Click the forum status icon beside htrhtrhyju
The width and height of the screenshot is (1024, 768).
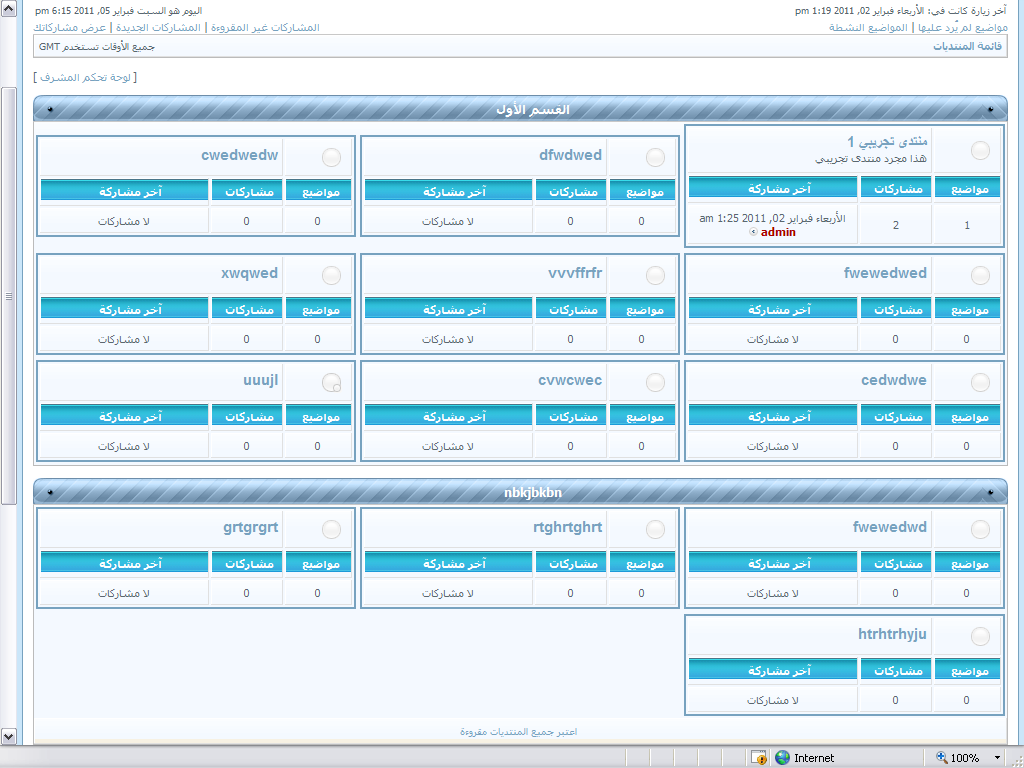click(980, 636)
